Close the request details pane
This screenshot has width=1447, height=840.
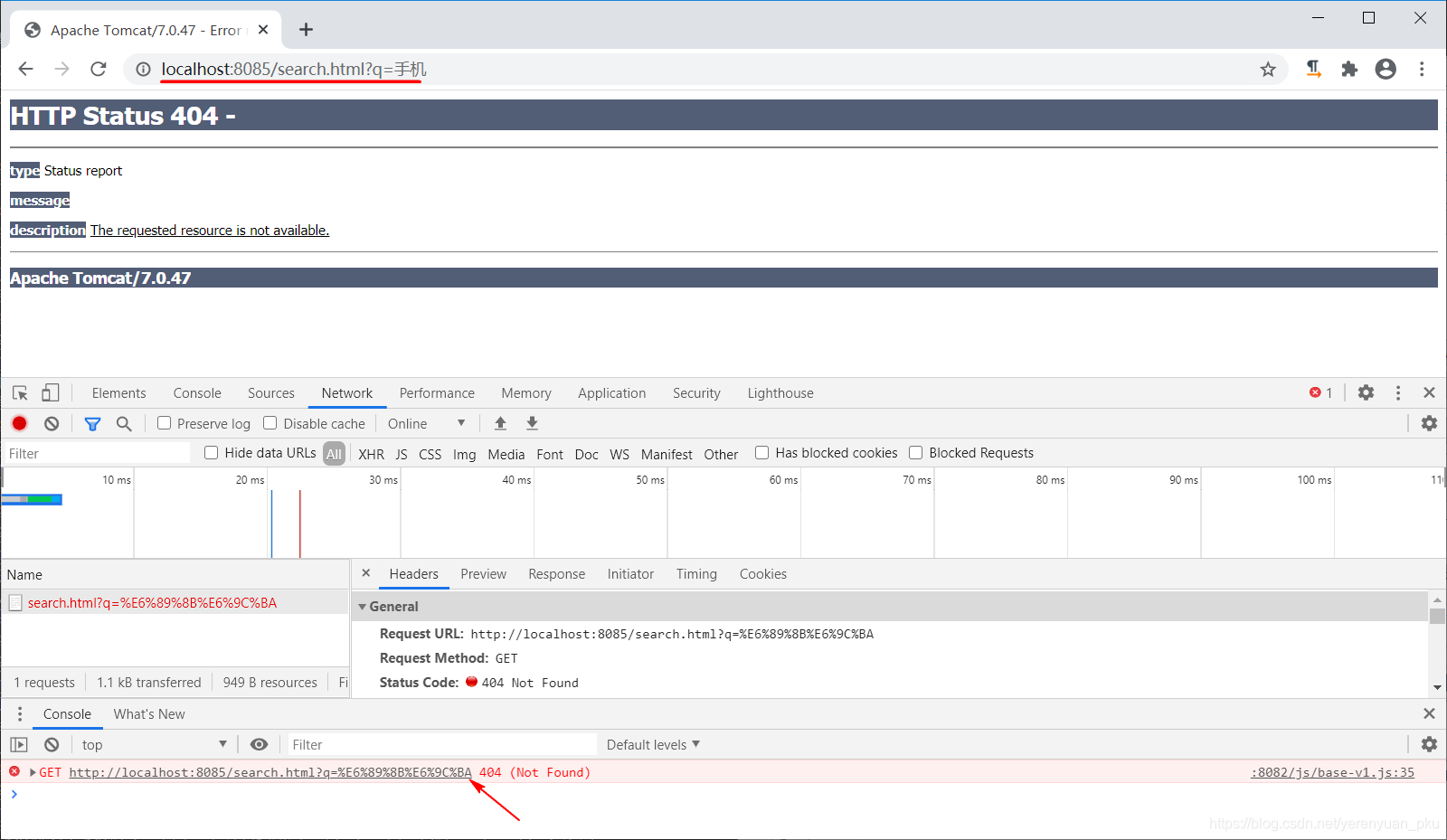coord(366,573)
